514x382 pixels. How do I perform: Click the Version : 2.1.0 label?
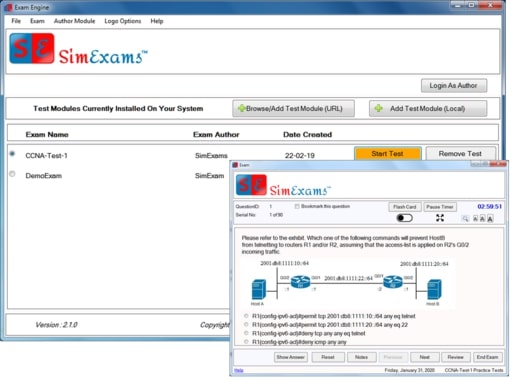coord(56,325)
